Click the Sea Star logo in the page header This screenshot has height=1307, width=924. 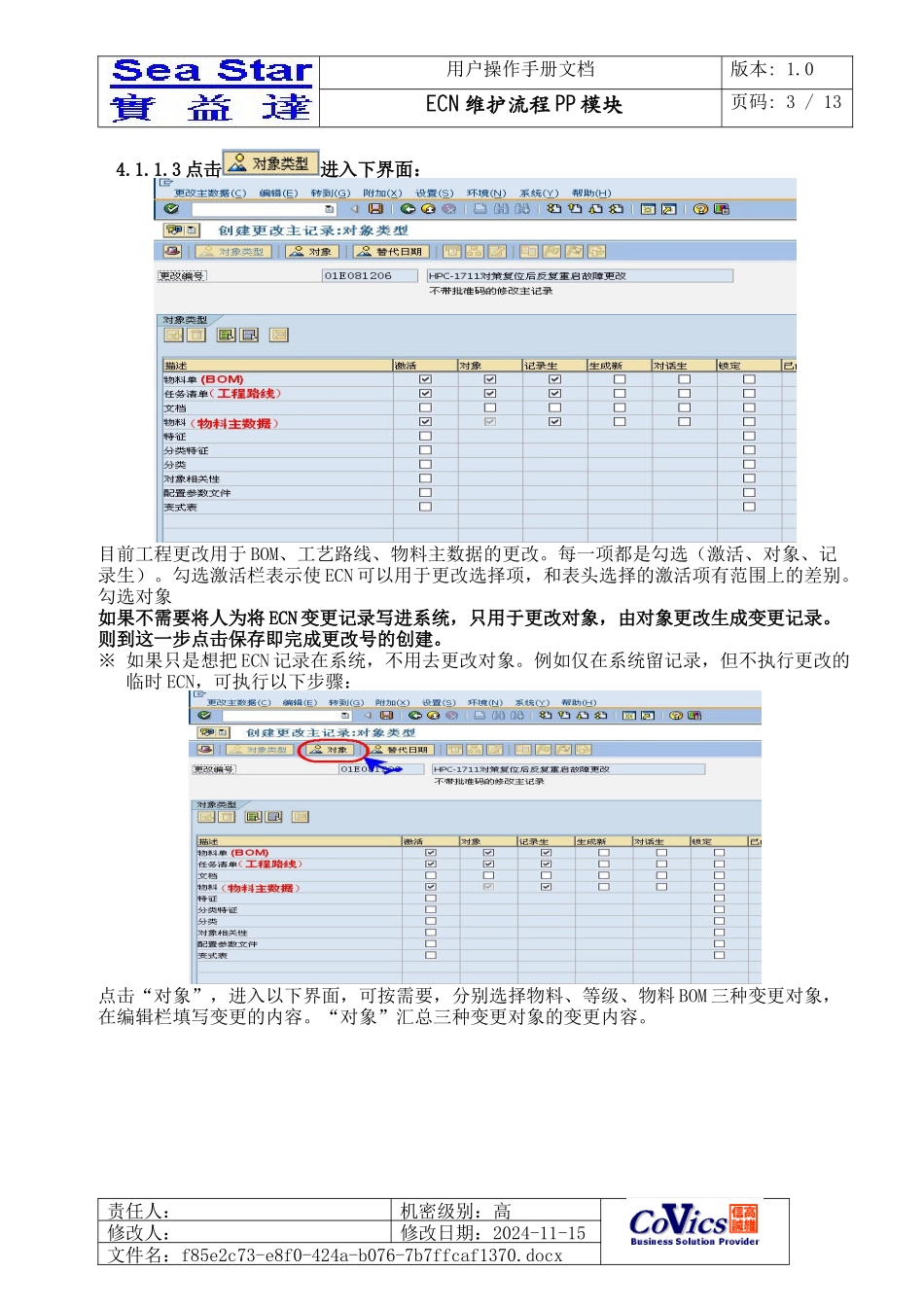[210, 90]
